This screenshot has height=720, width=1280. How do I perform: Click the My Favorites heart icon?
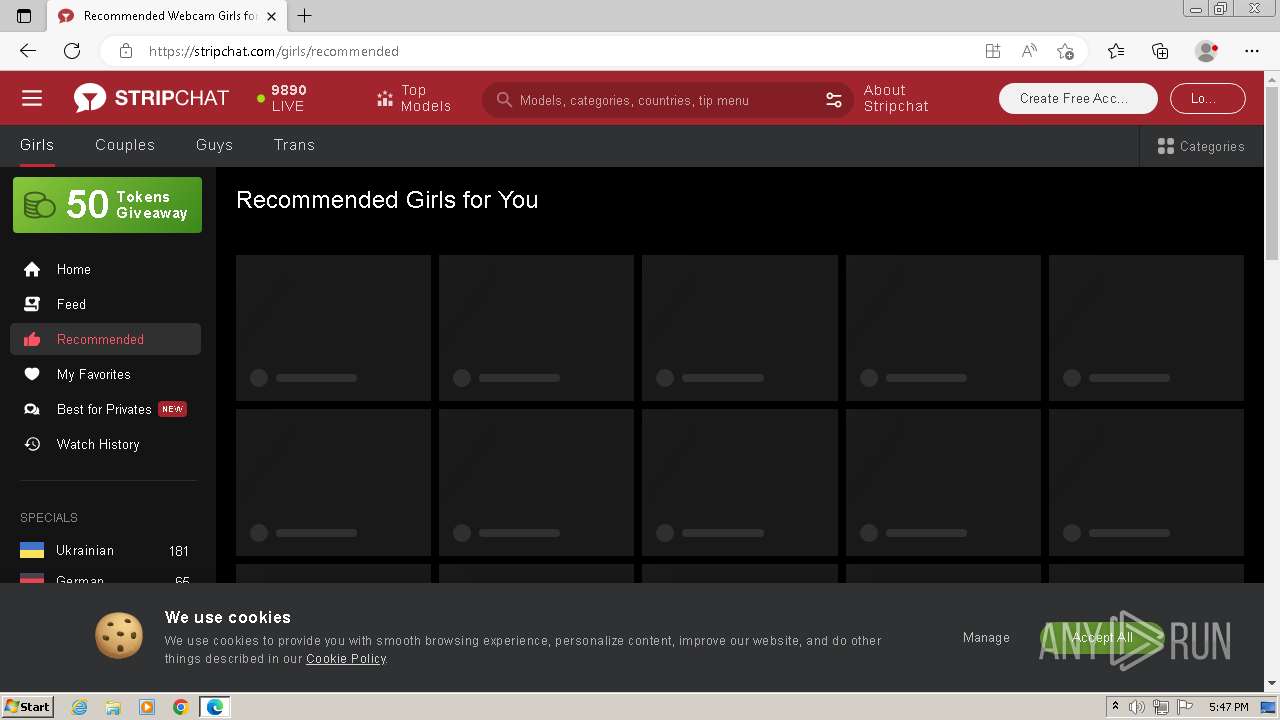(32, 374)
